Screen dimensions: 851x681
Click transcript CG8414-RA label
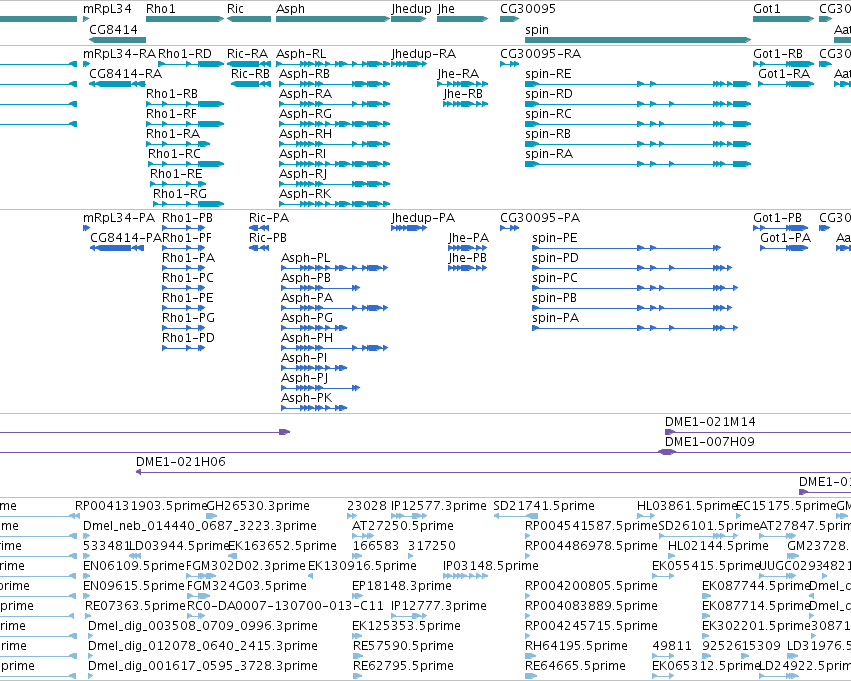coord(125,74)
